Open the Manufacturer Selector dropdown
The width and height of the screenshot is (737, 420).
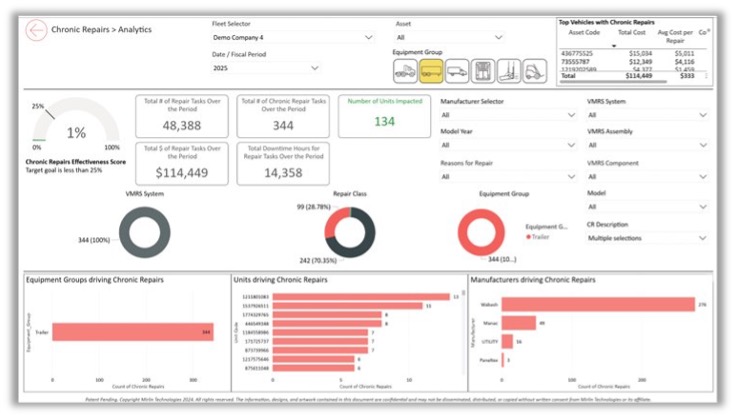click(x=506, y=115)
